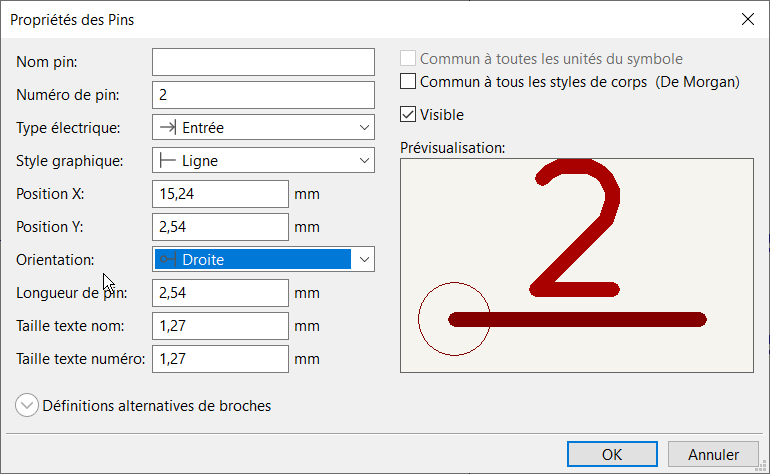Click the Numéro de pin field
Screen dimensions: 770x474
tap(262, 95)
